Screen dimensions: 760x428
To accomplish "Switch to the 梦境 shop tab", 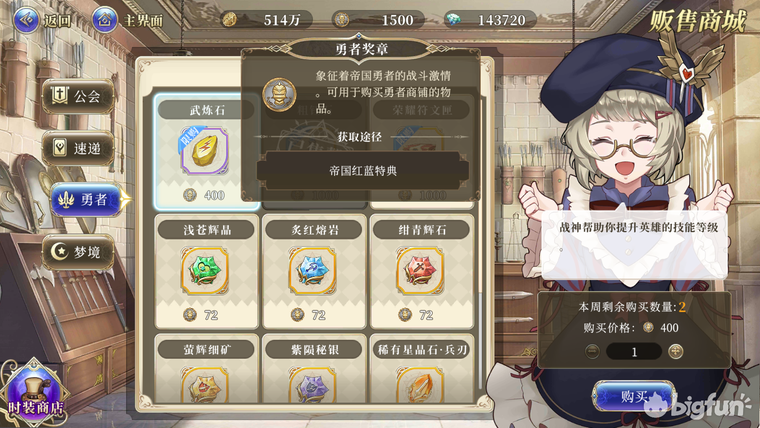I will click(78, 252).
